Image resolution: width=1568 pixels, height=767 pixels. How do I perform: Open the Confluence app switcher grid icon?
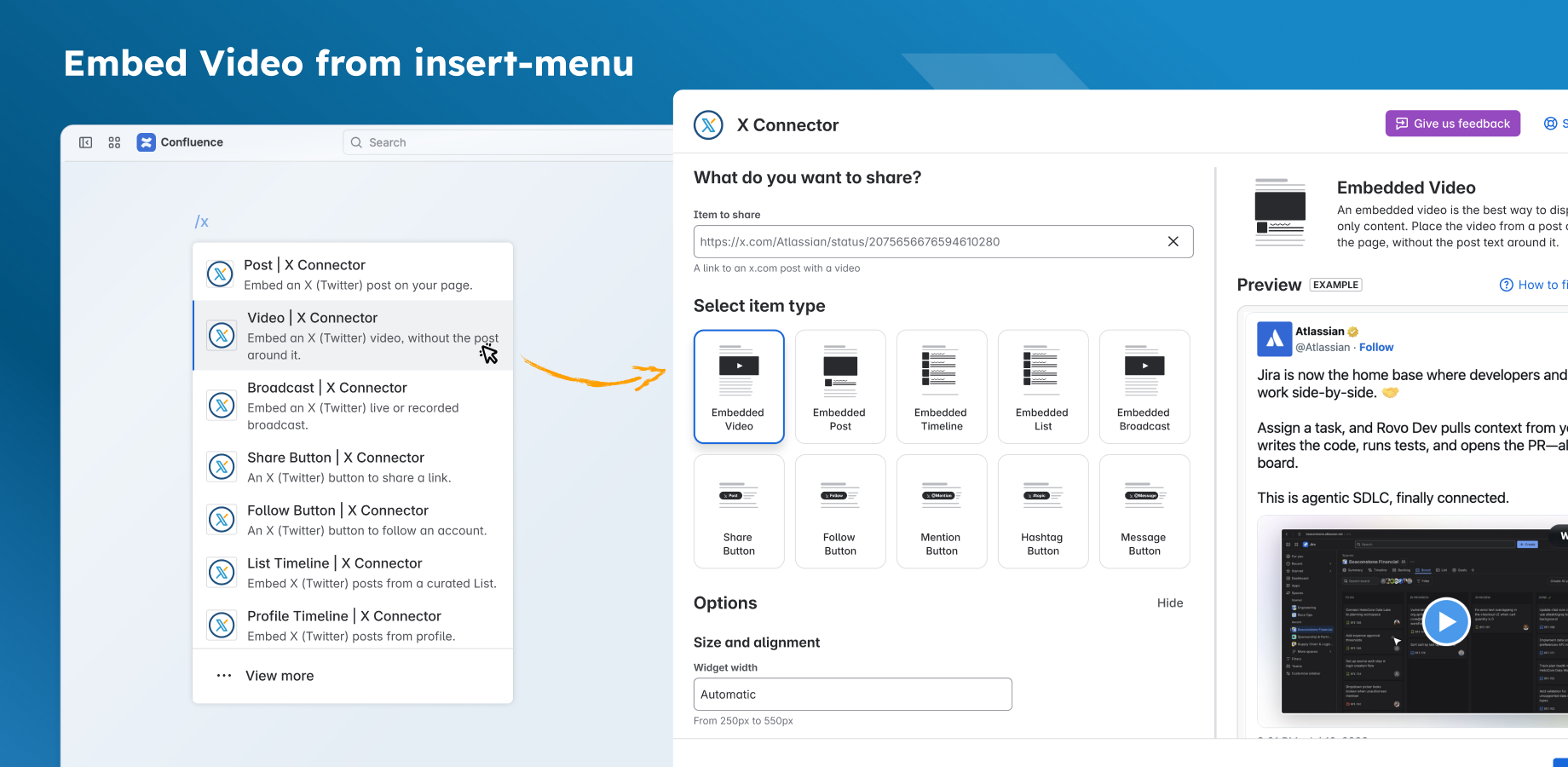point(114,142)
